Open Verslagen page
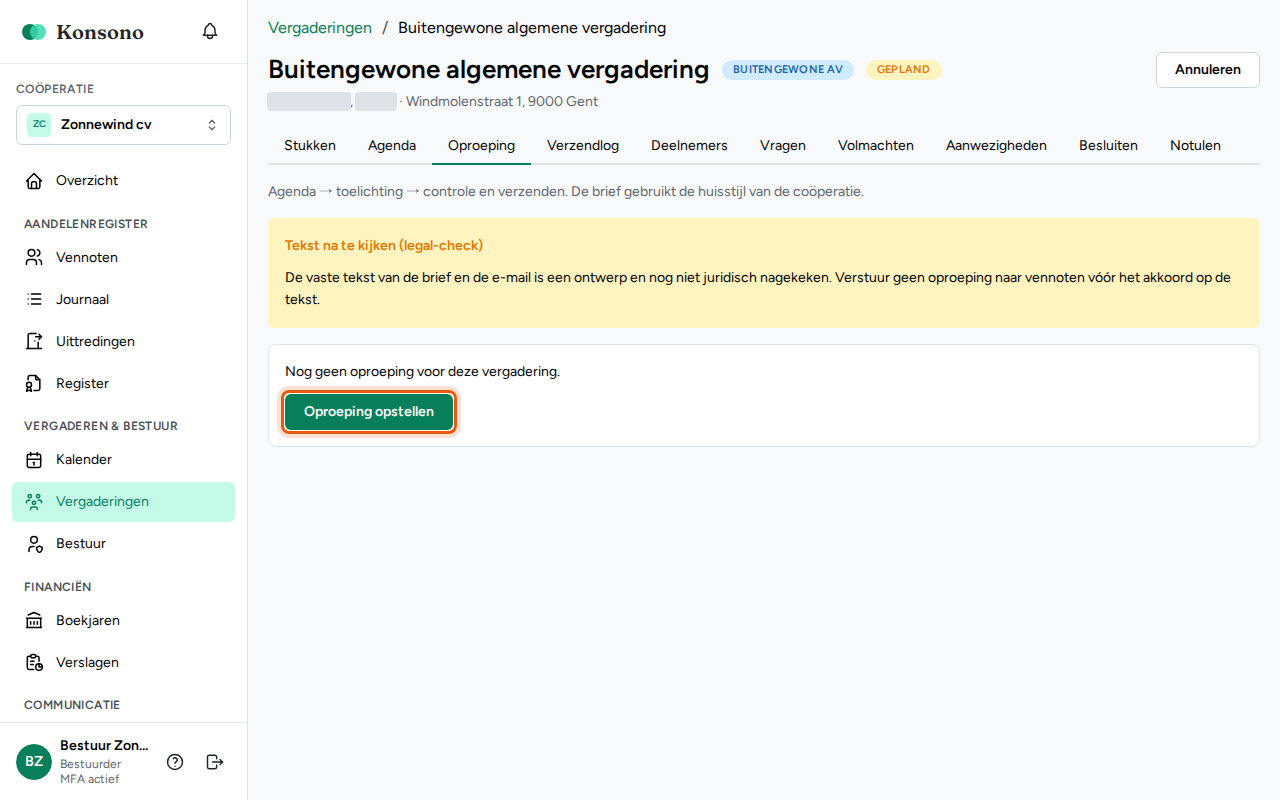This screenshot has height=800, width=1280. [x=123, y=663]
